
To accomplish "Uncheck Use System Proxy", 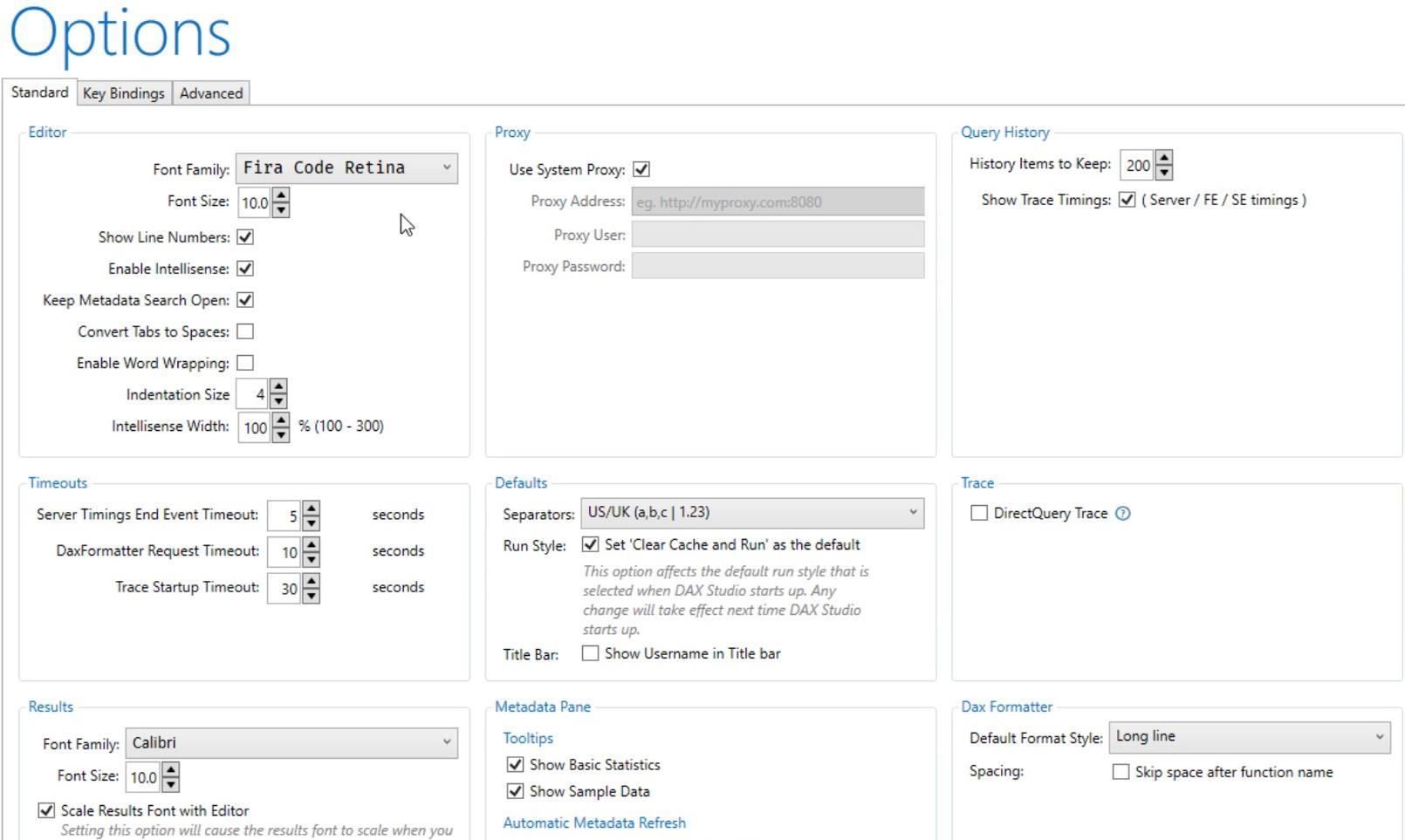I will pos(641,169).
